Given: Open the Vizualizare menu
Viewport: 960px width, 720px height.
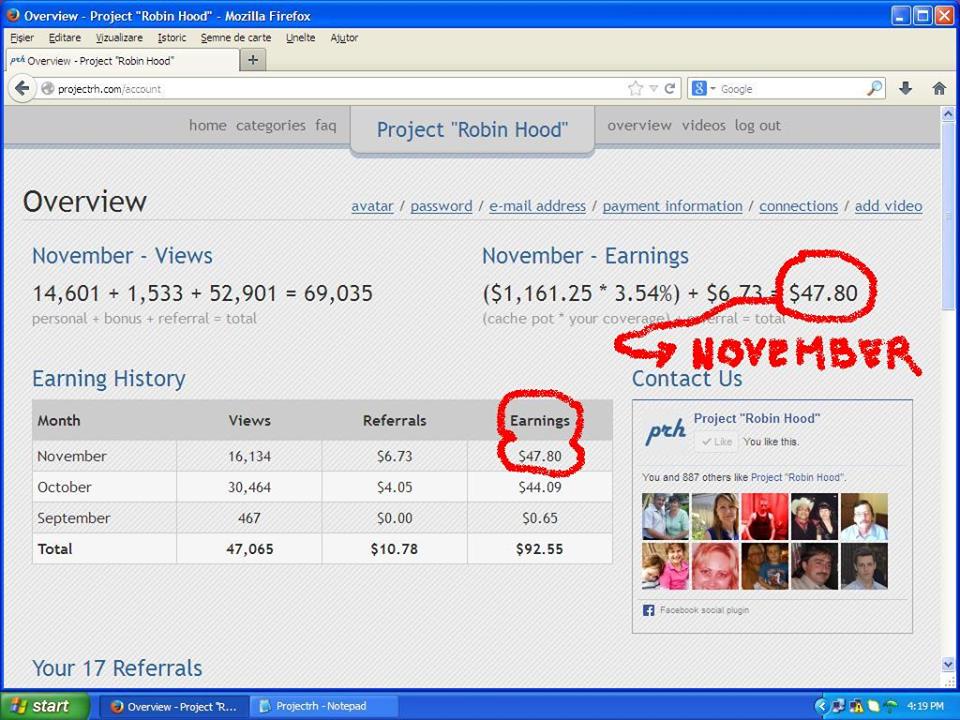Looking at the screenshot, I should tap(119, 38).
